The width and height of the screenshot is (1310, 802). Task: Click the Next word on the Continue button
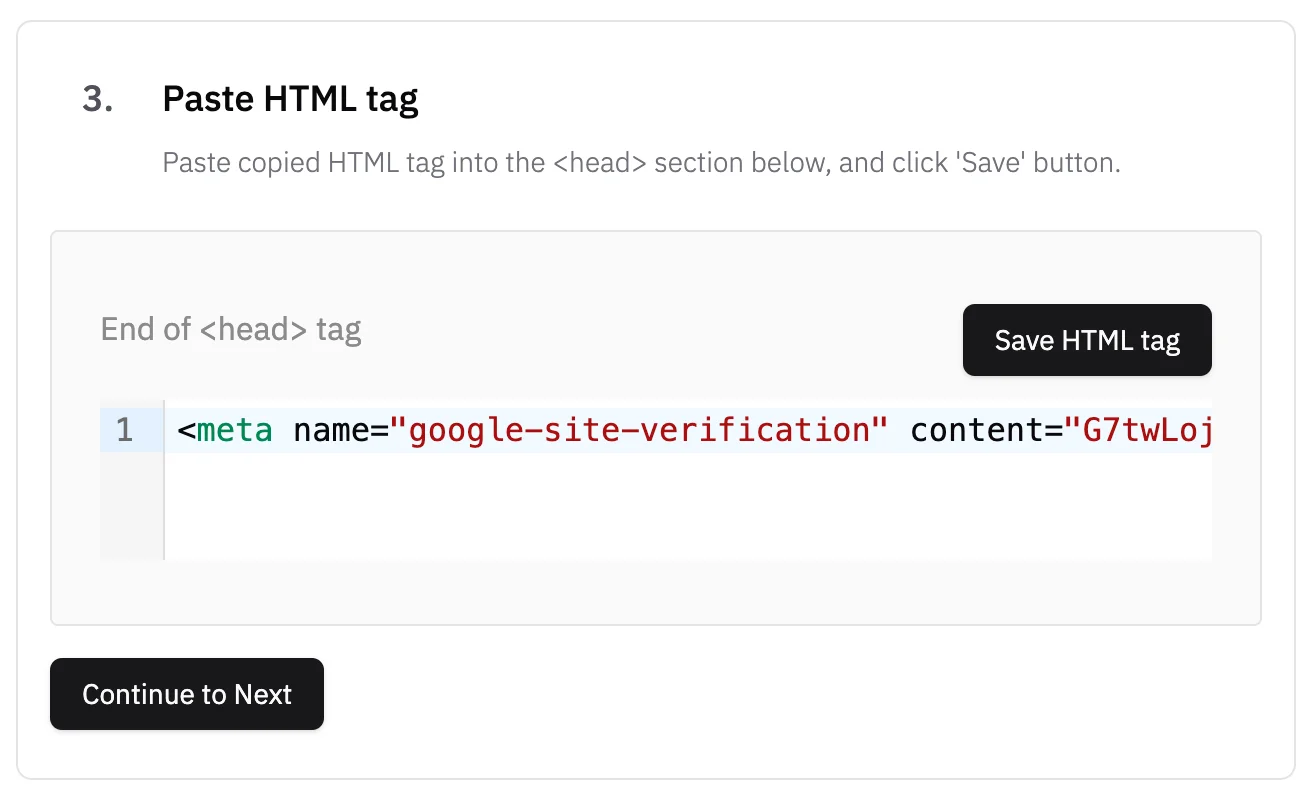click(263, 694)
